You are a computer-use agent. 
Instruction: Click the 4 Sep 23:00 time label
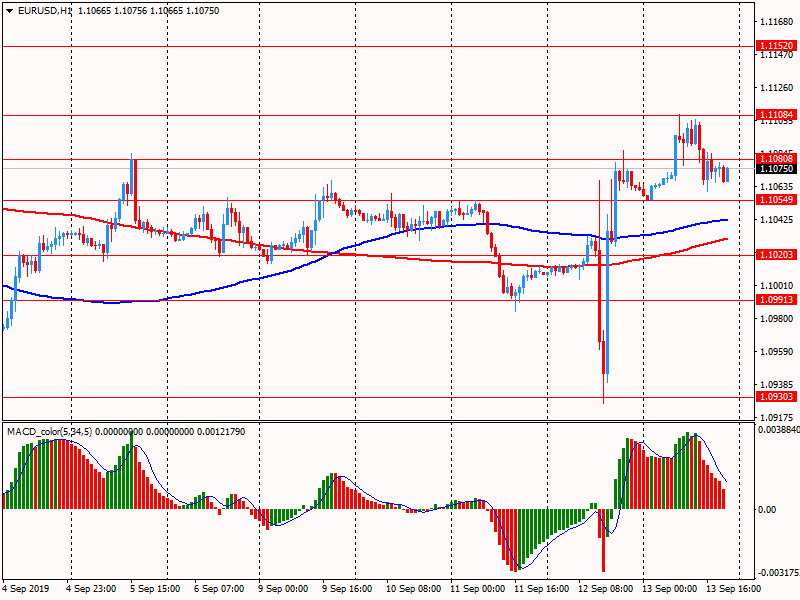[x=91, y=589]
